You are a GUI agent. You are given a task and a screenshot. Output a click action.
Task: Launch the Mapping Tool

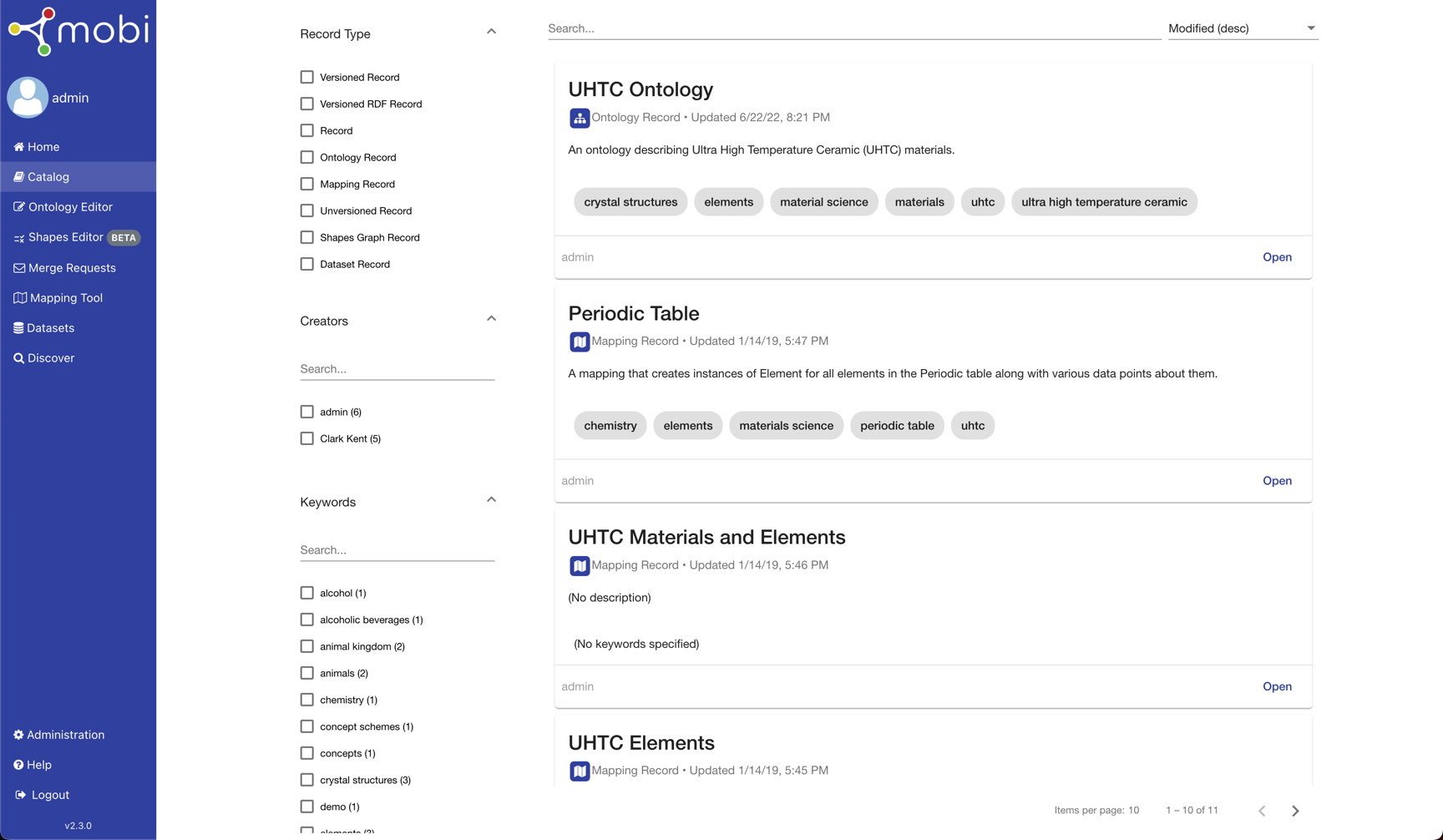65,297
